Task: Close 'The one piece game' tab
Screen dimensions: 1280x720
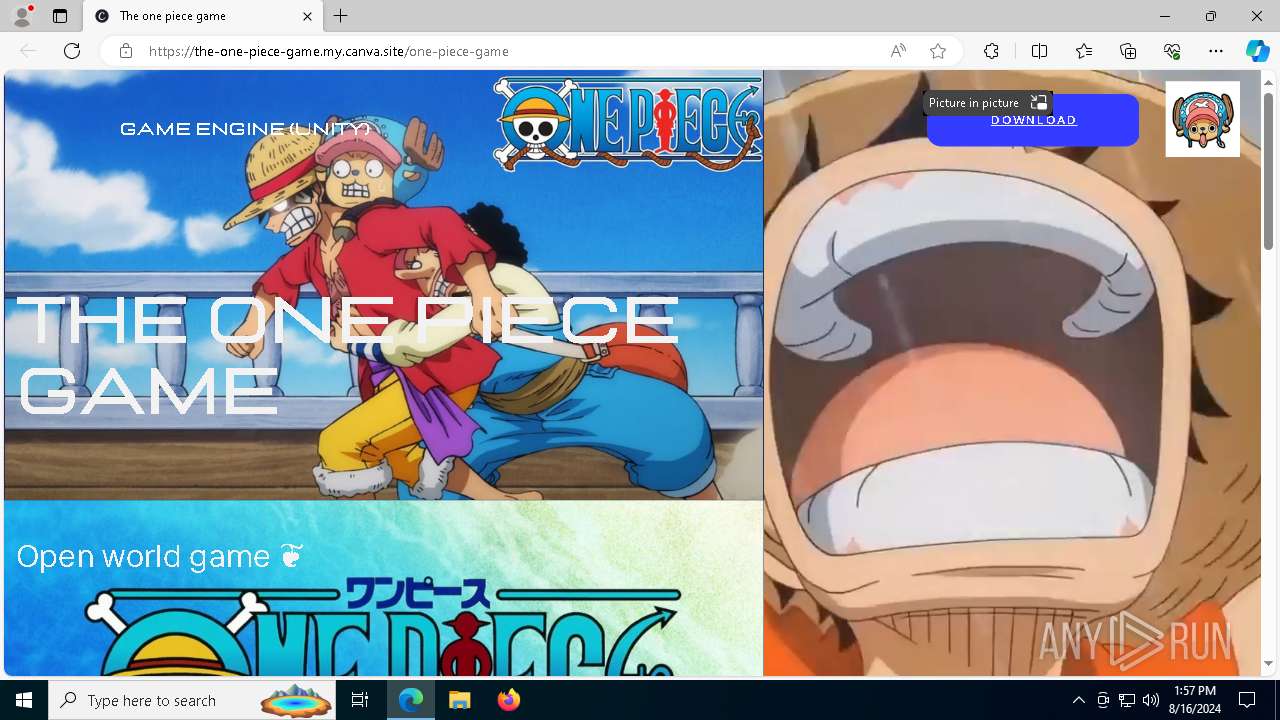Action: click(x=307, y=16)
